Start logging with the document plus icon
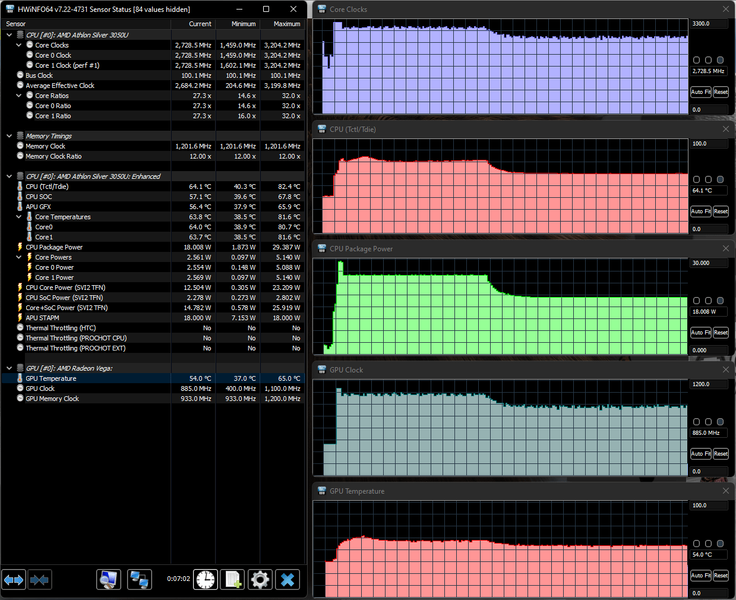736x600 pixels. tap(233, 580)
